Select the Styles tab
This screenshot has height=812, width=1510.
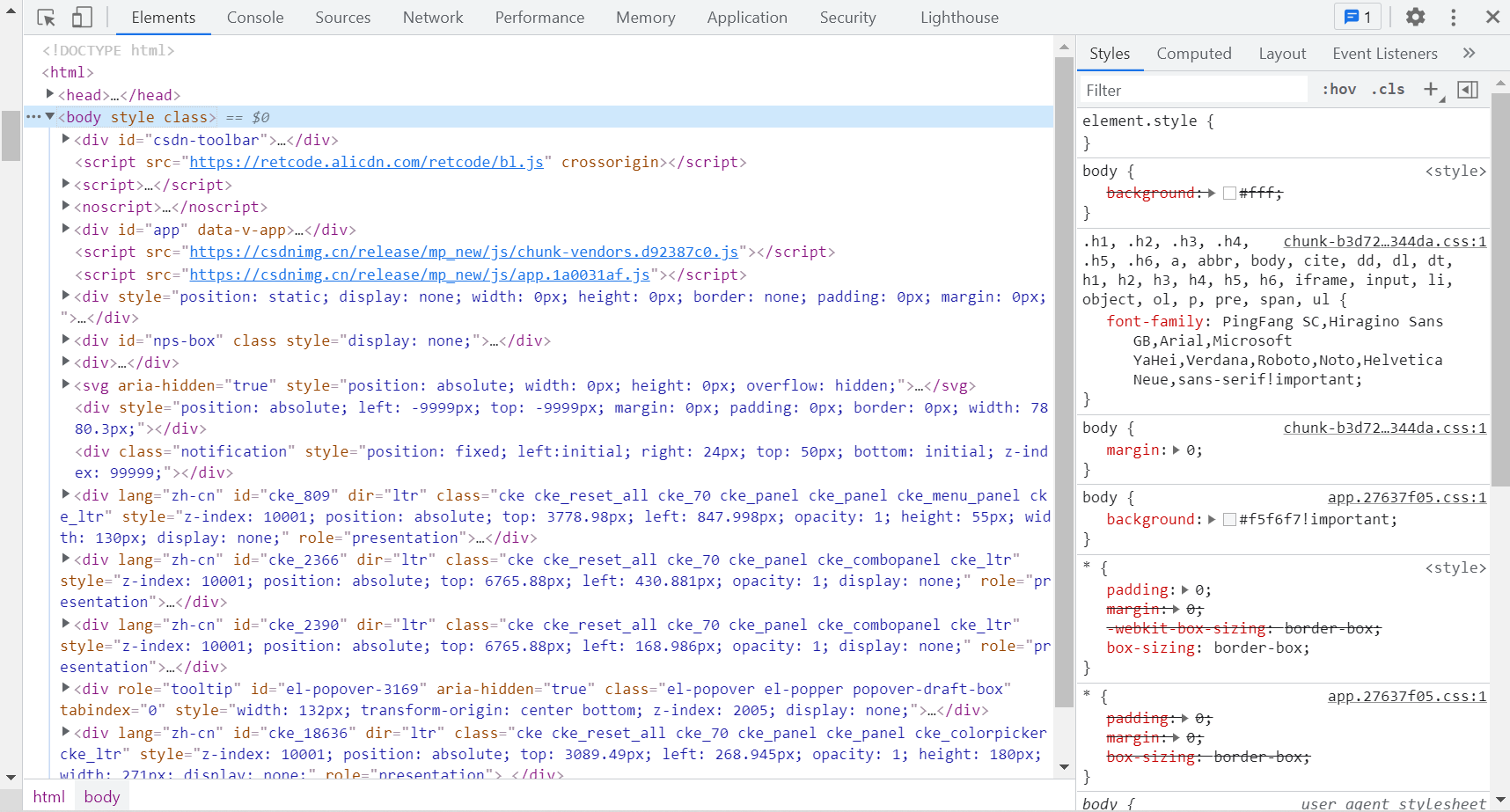(1110, 54)
